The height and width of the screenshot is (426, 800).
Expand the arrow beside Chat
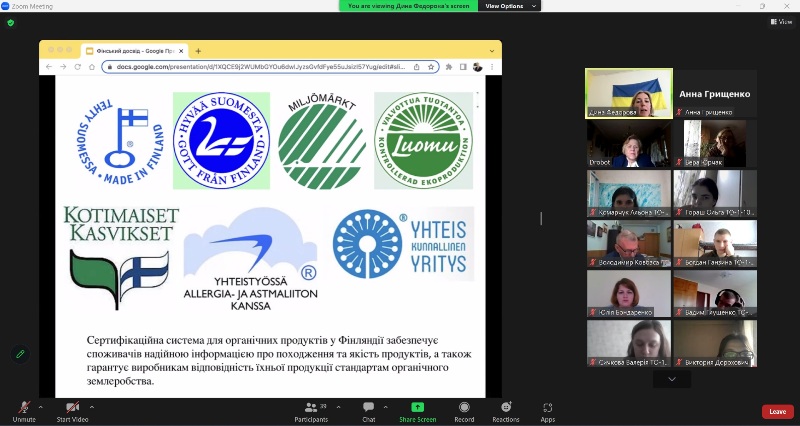pyautogui.click(x=385, y=407)
